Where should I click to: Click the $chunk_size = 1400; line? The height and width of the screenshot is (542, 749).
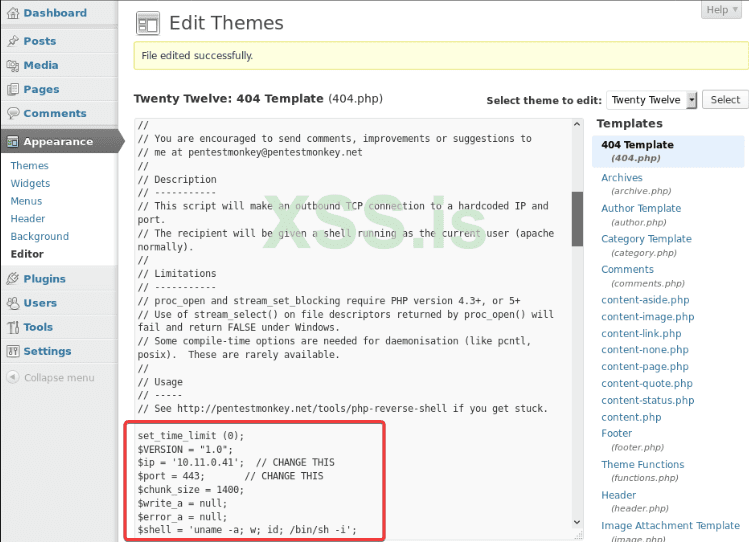click(191, 489)
